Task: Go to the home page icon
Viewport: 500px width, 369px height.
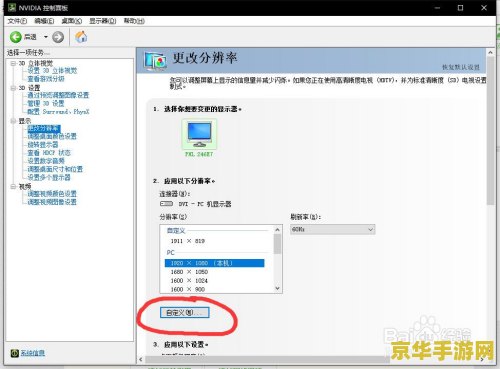Action: [x=81, y=37]
